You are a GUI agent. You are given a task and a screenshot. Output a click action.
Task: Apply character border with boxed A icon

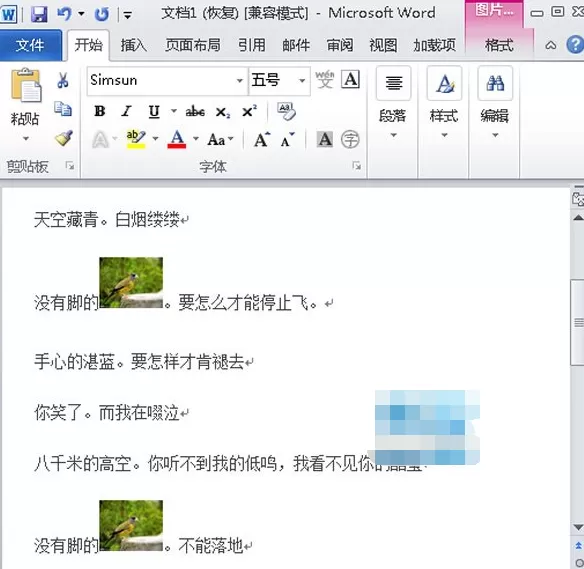tap(350, 80)
